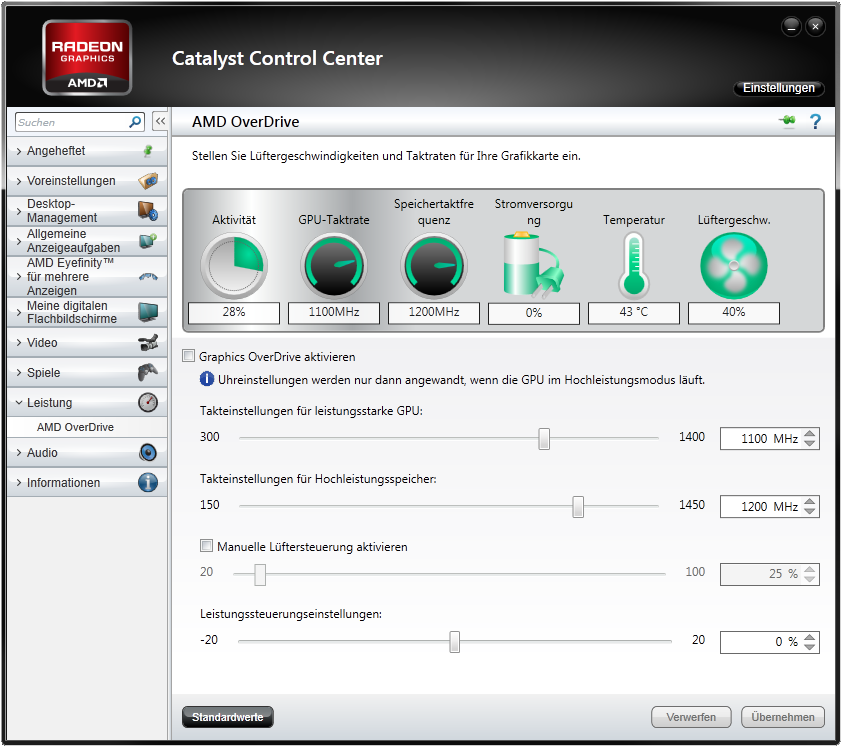Click the Übernehmen button
This screenshot has width=842, height=747.
pos(782,717)
